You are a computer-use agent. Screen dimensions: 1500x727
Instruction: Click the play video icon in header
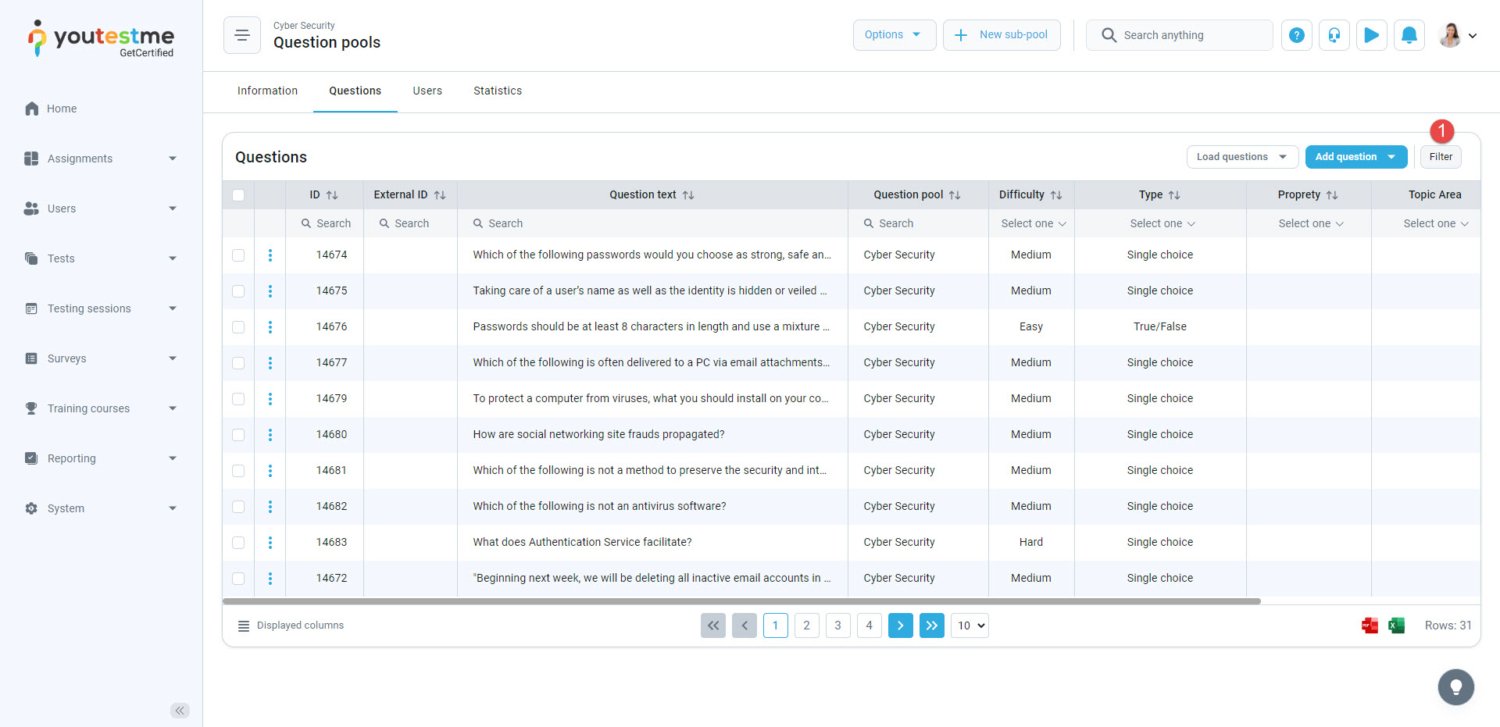coord(1371,35)
